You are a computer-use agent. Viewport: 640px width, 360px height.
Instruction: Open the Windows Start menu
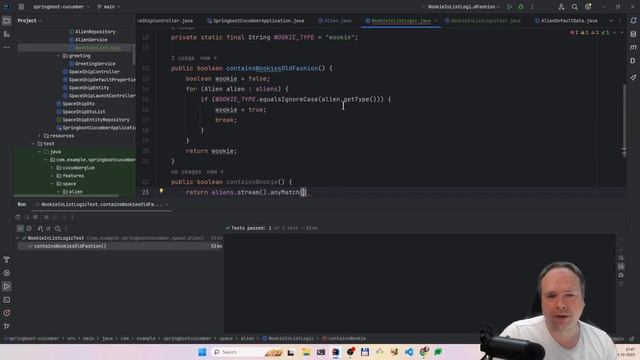coord(202,352)
